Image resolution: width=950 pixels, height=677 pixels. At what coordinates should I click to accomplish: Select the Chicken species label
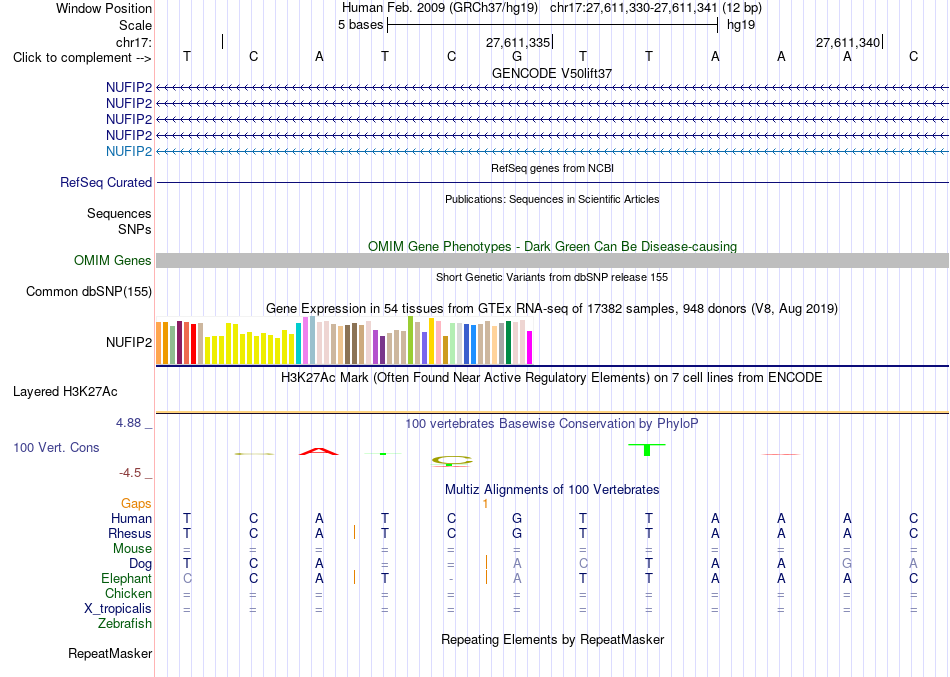pos(128,593)
